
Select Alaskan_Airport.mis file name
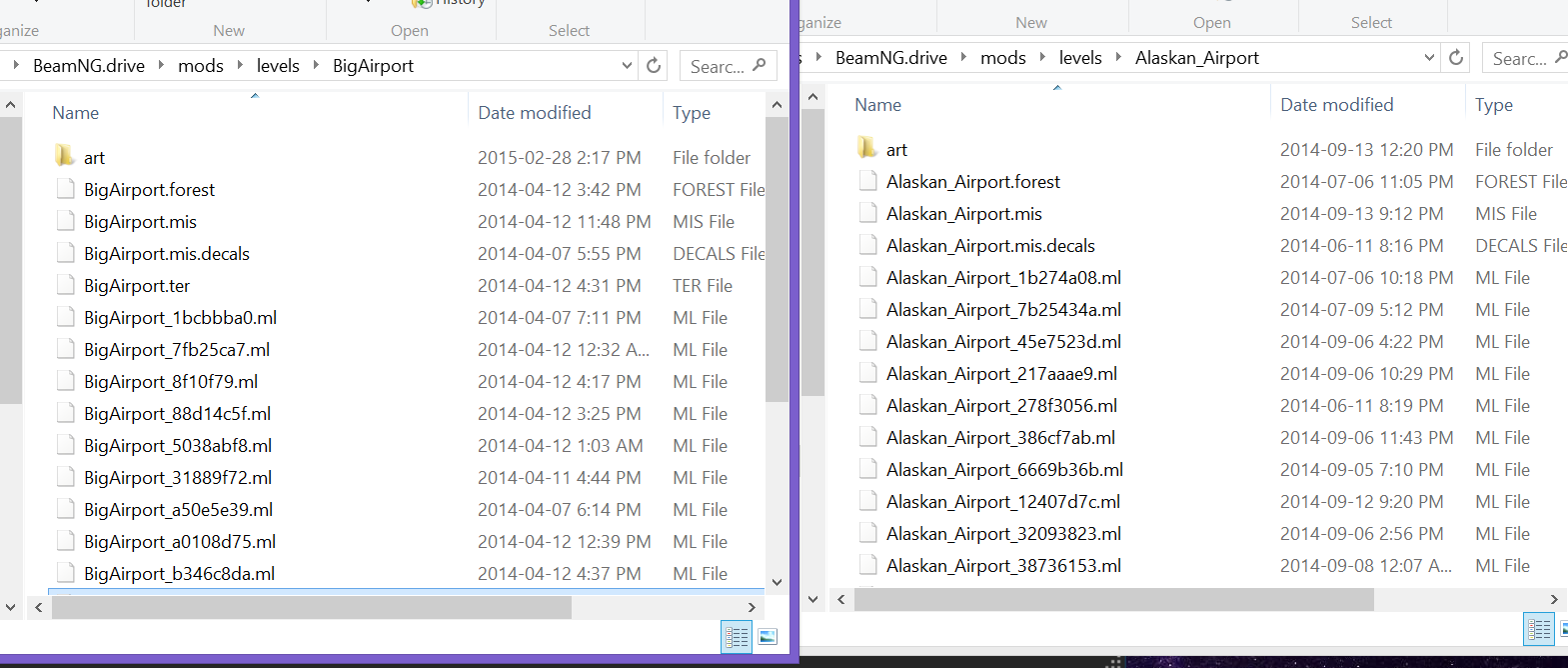click(964, 214)
